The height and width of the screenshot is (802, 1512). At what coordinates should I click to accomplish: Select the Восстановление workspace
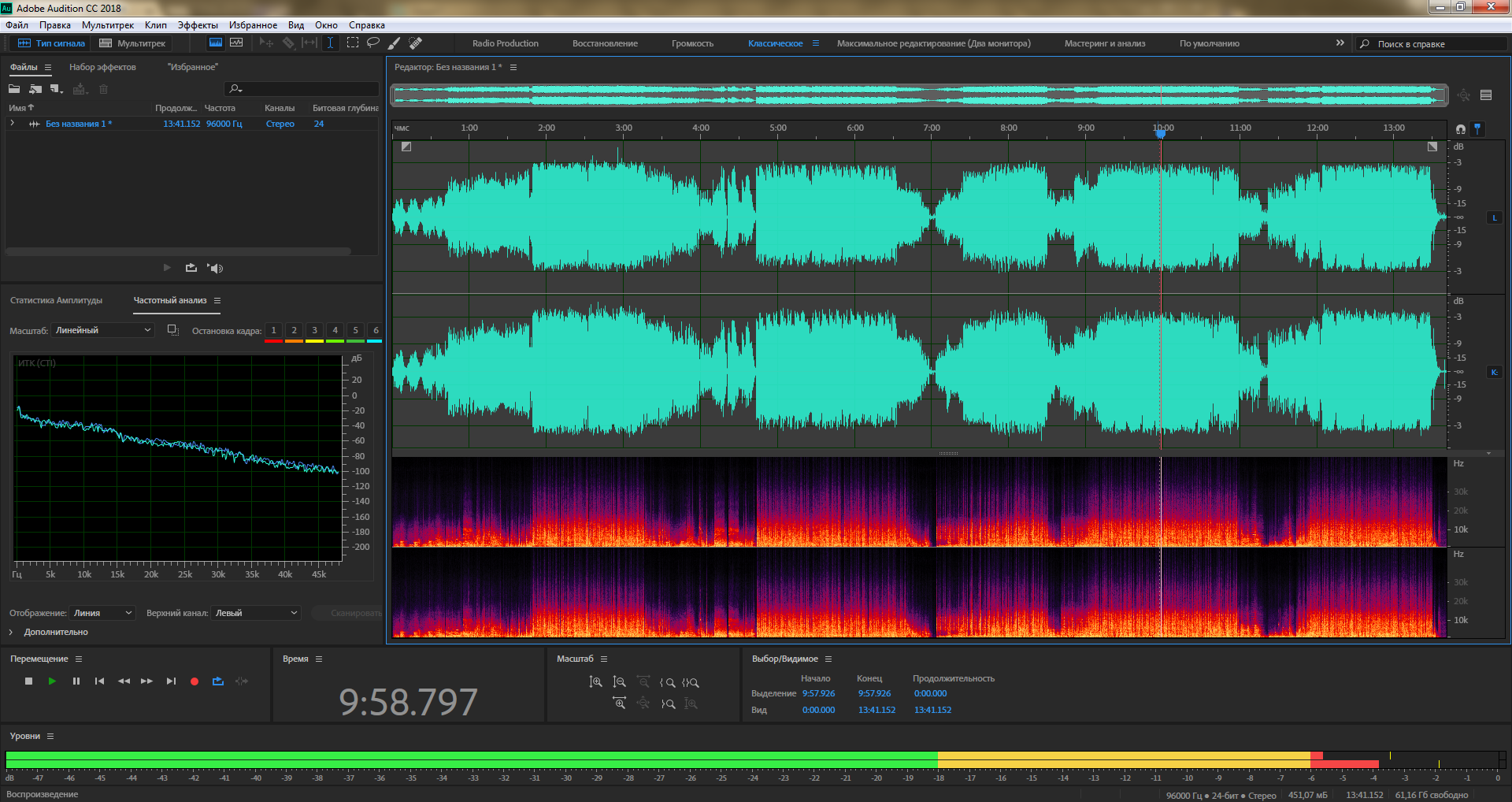[604, 43]
